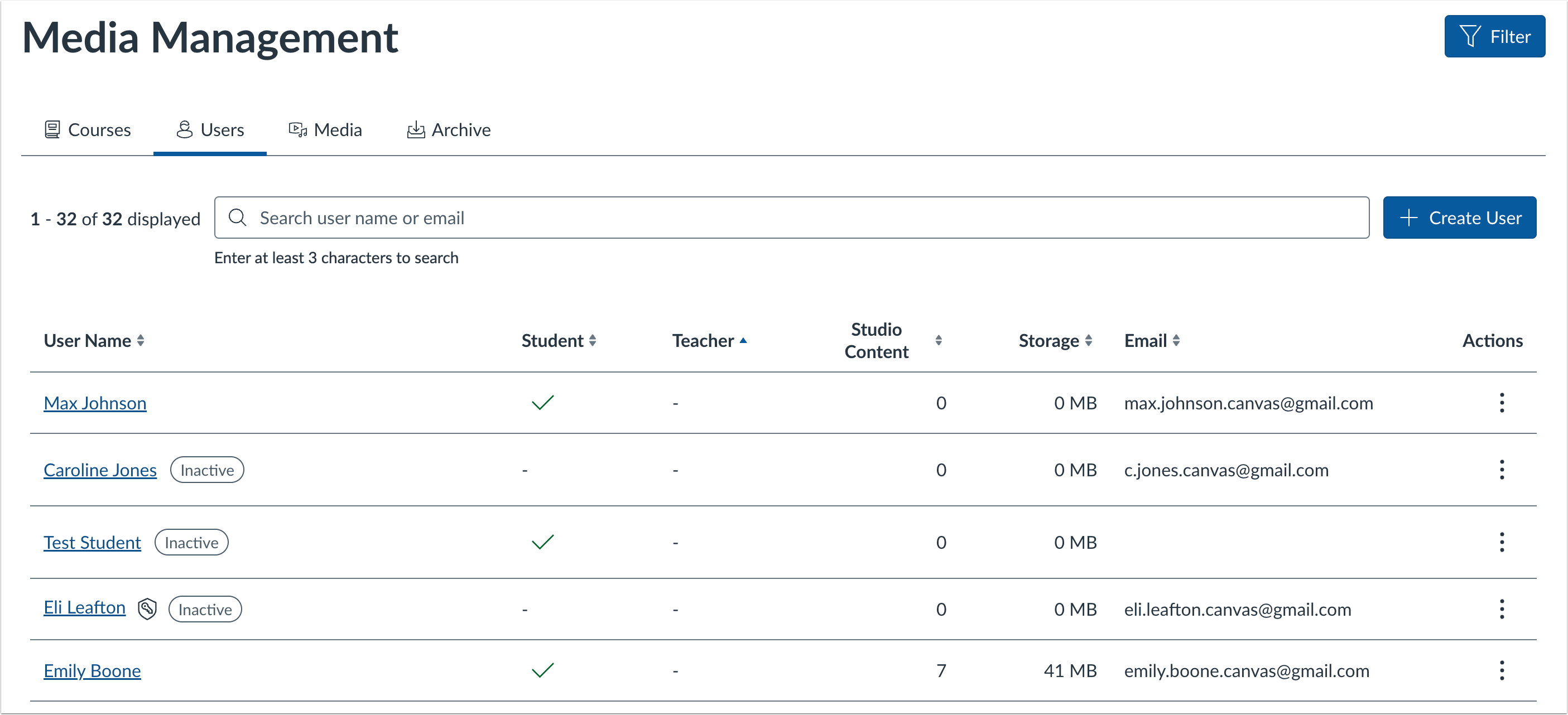Open Caroline Jones's row actions menu
The height and width of the screenshot is (715, 1568).
(1502, 469)
